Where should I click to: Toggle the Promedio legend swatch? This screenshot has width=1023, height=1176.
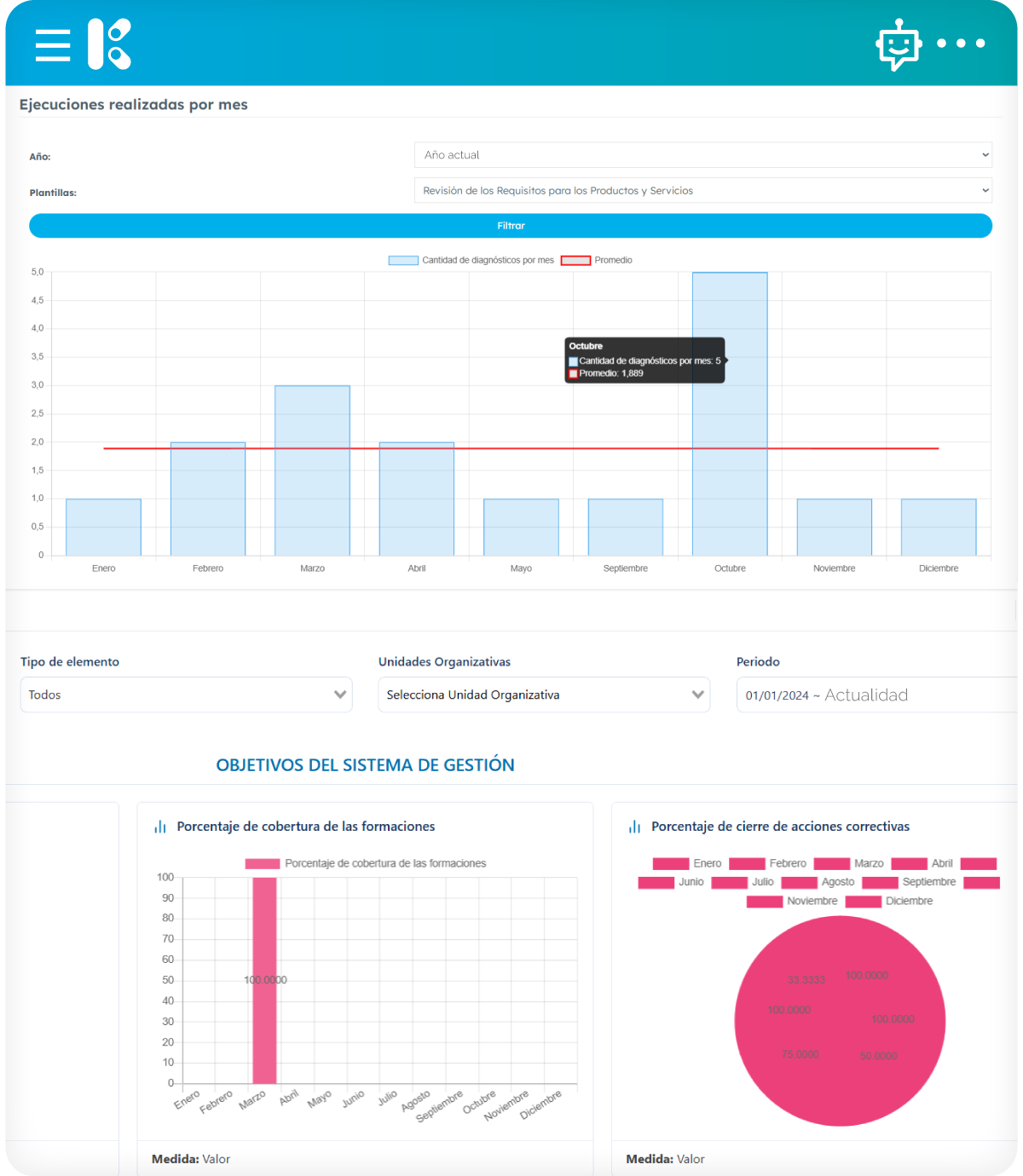click(x=575, y=261)
